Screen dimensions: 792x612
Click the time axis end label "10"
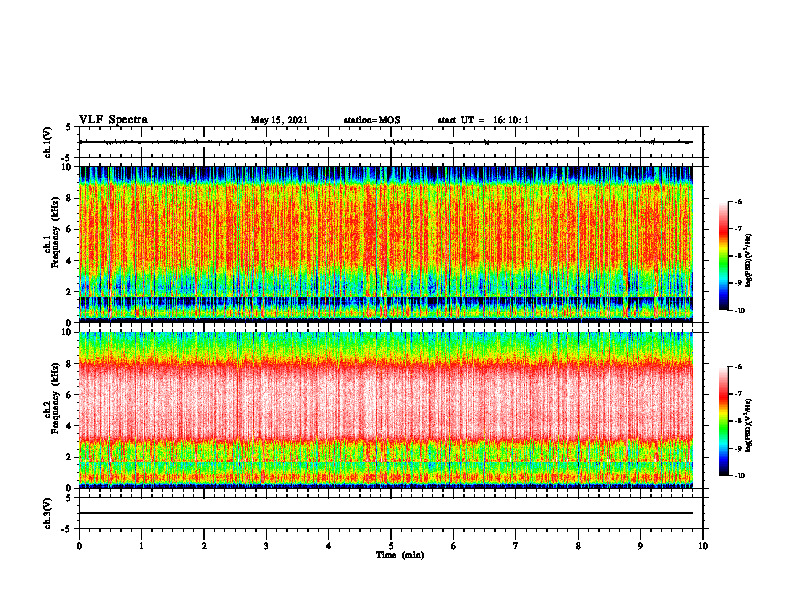(703, 546)
